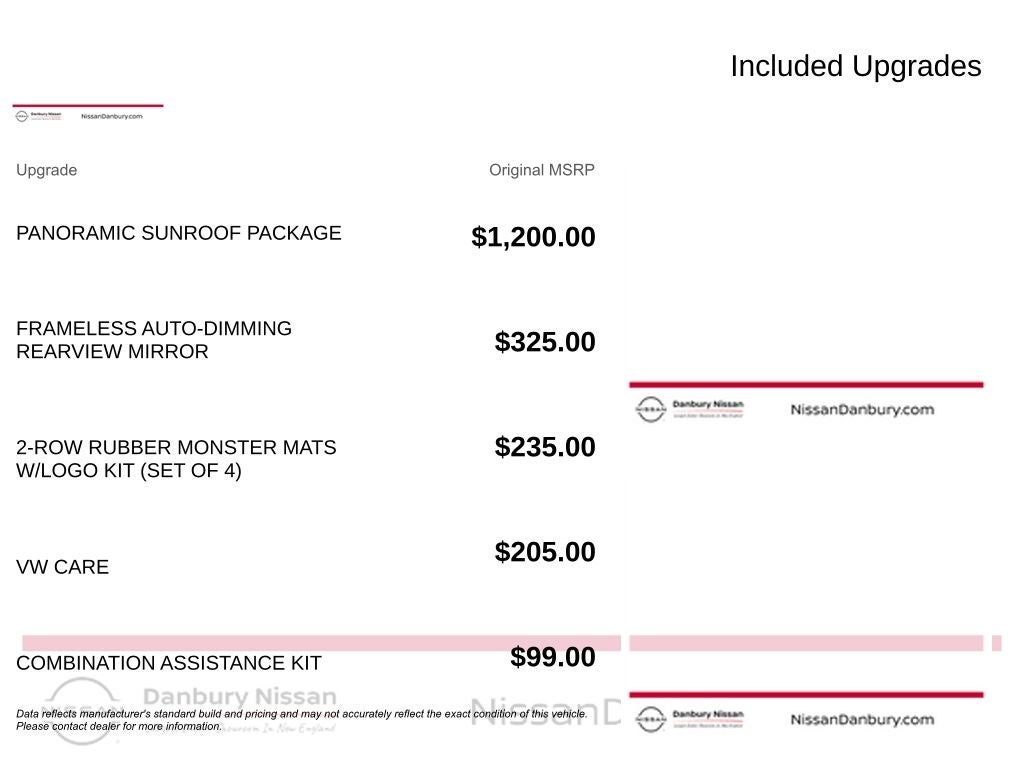Select the Frameless Auto-Dimming Rearview Mirror item

[x=153, y=340]
